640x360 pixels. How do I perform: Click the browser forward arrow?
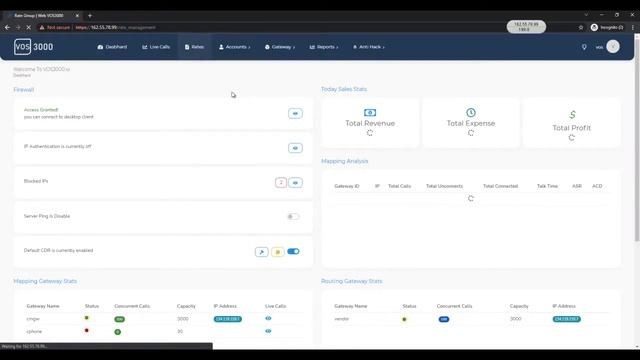pyautogui.click(x=18, y=27)
